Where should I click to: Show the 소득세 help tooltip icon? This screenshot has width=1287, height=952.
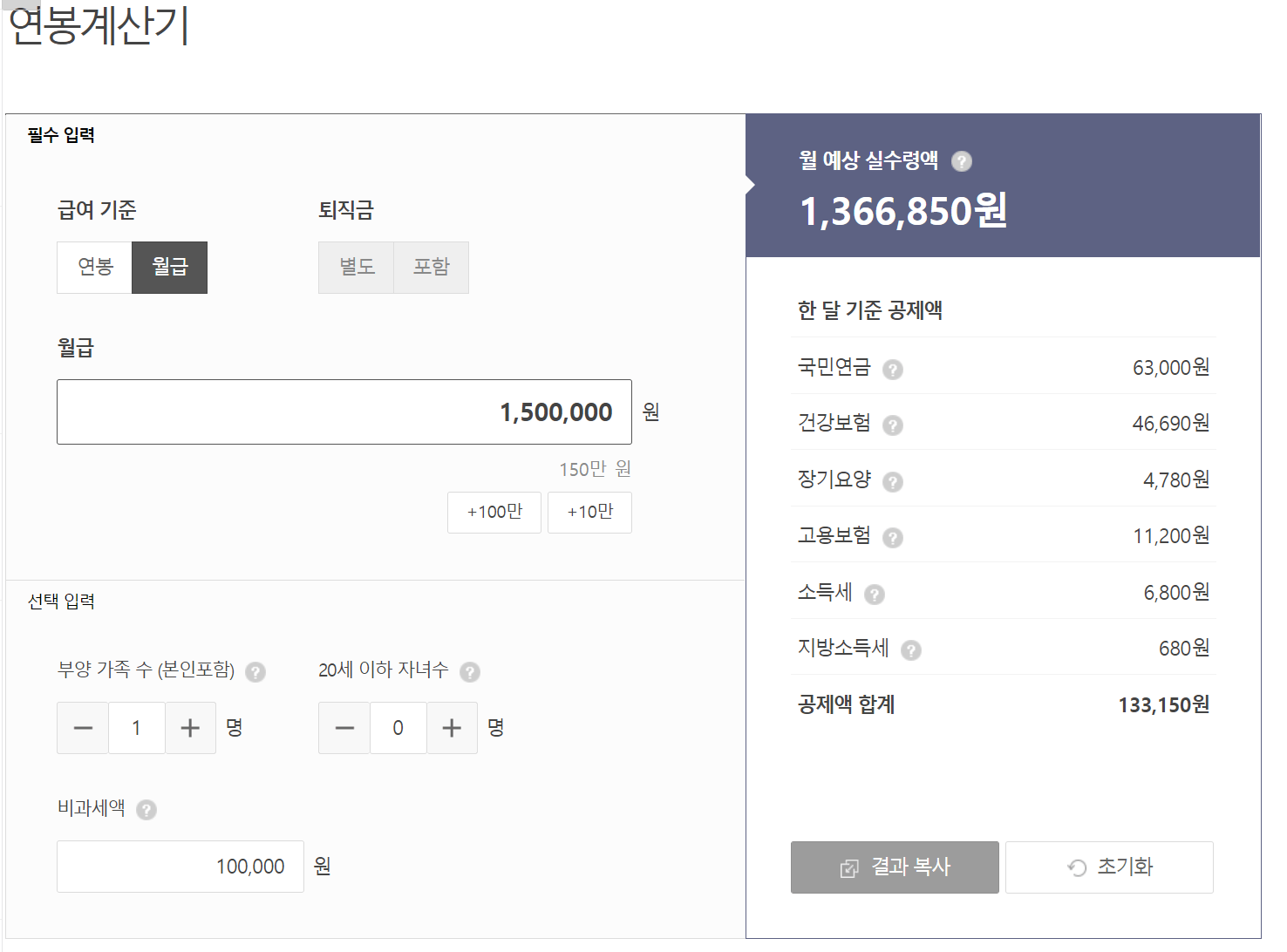pos(874,595)
